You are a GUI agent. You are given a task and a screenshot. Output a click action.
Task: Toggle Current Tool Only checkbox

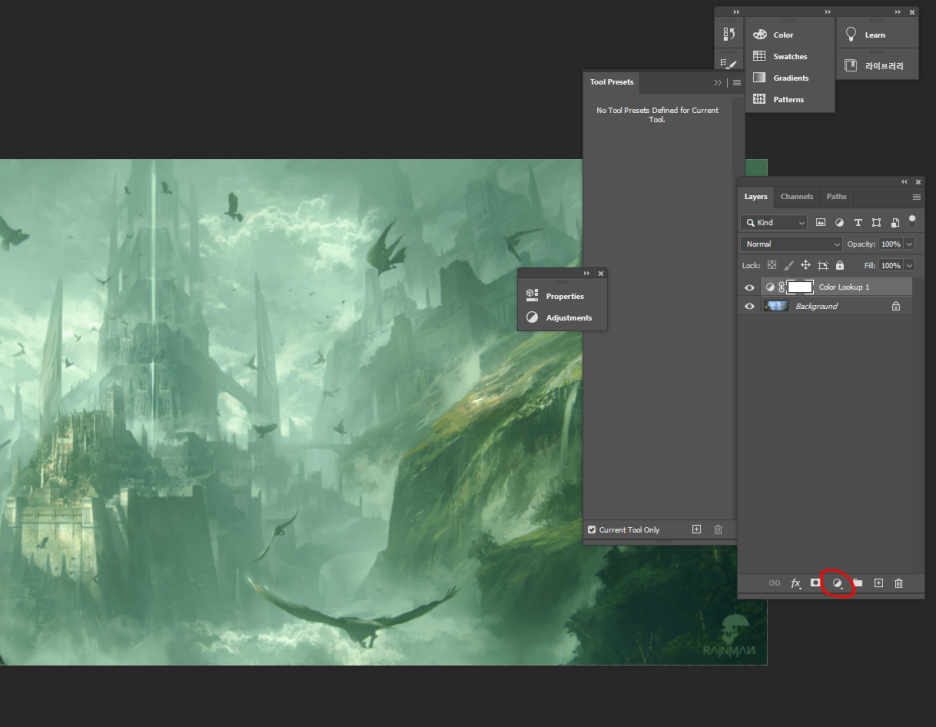[x=592, y=529]
